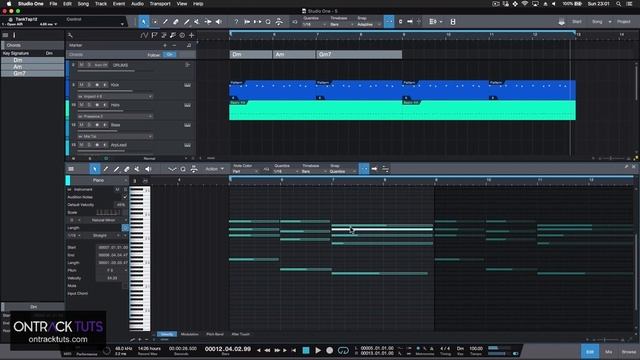Select the Listen speaker tool in the piano roll
Screen dimensions: 640x360
(148, 169)
